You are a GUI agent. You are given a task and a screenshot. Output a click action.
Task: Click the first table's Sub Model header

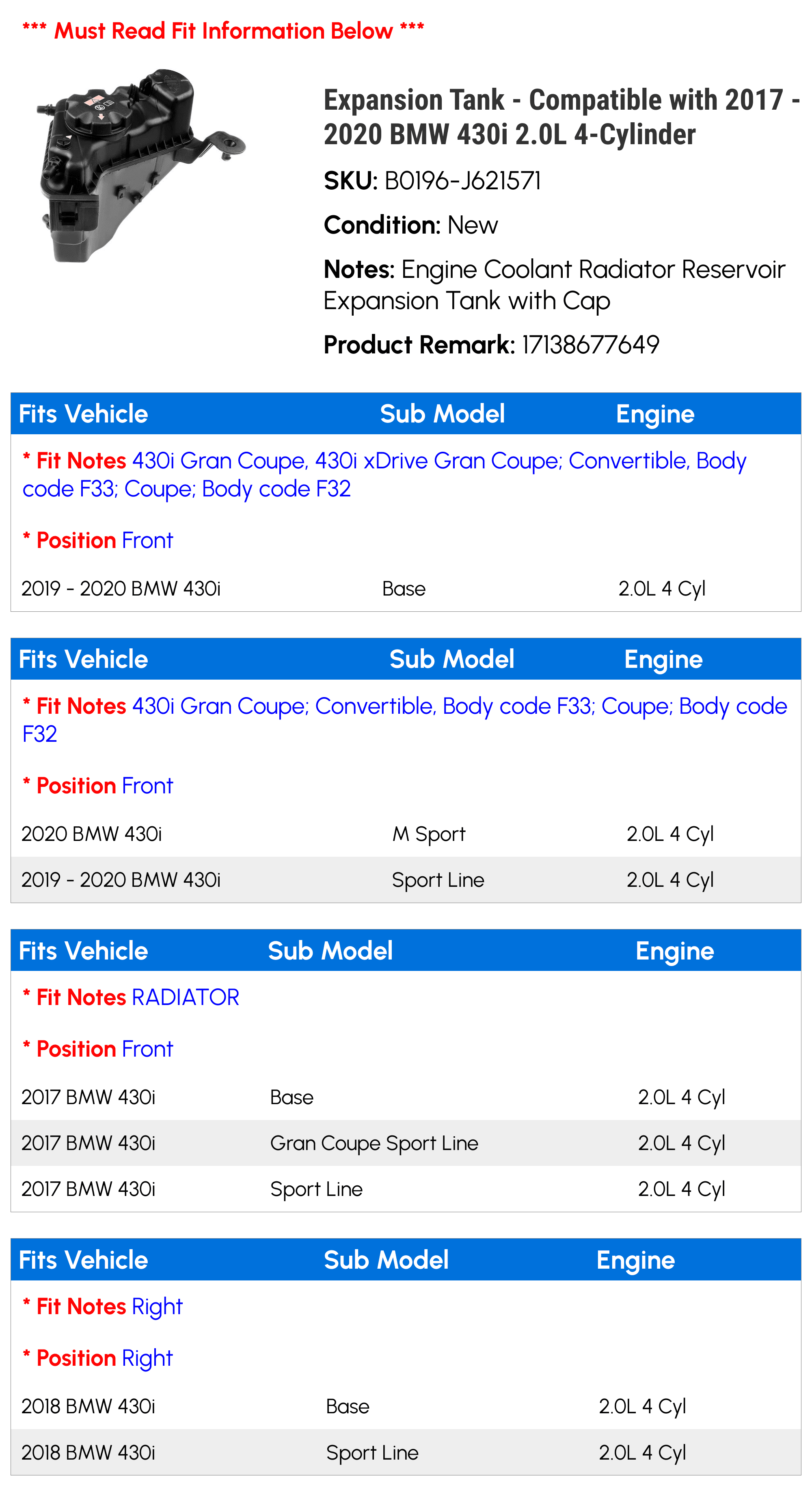442,414
